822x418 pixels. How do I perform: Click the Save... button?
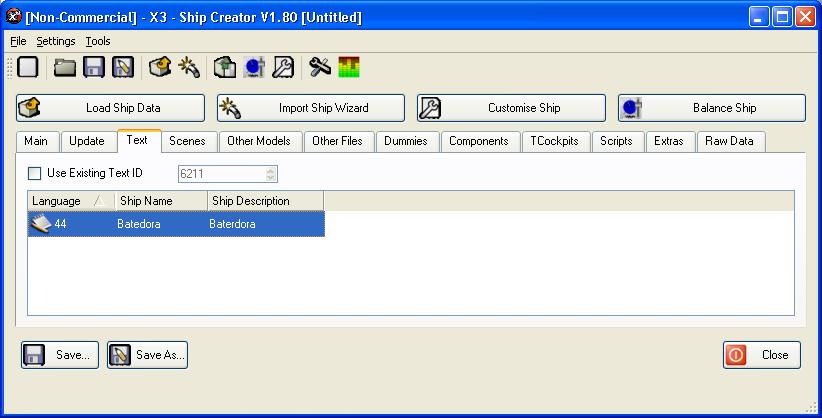click(60, 355)
